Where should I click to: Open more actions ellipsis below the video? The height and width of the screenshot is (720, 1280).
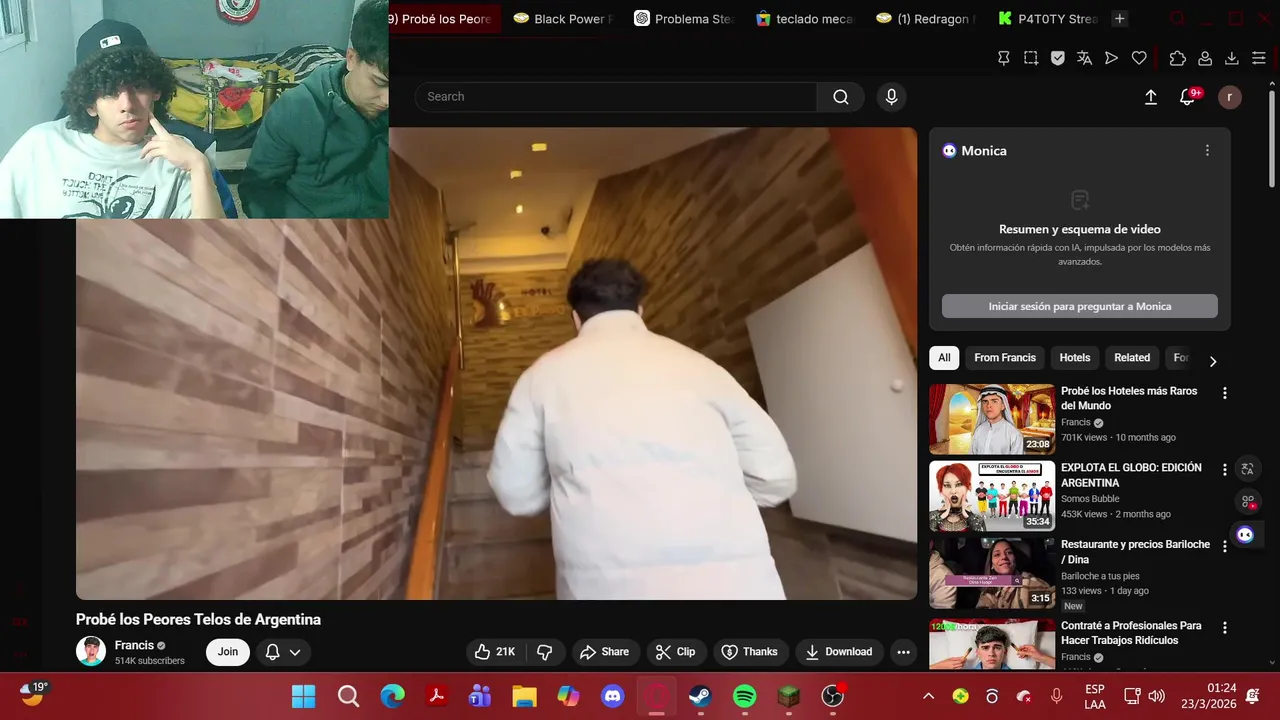pyautogui.click(x=903, y=652)
